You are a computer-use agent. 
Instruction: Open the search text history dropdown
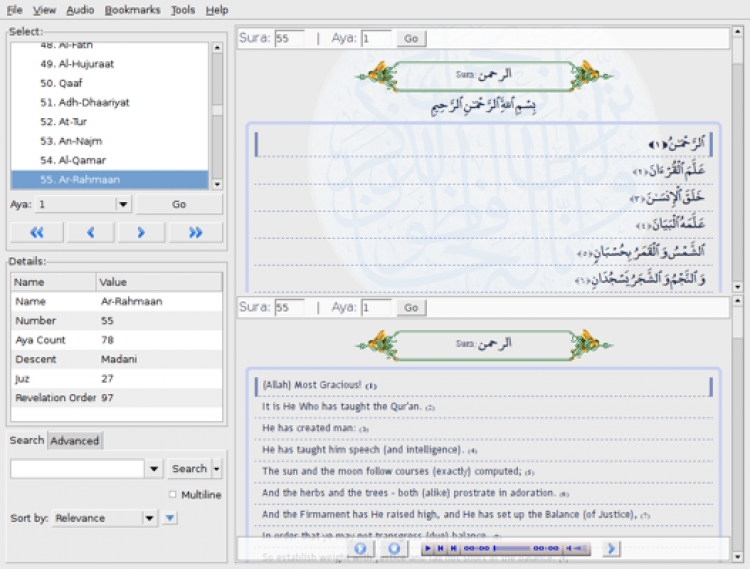pyautogui.click(x=154, y=469)
